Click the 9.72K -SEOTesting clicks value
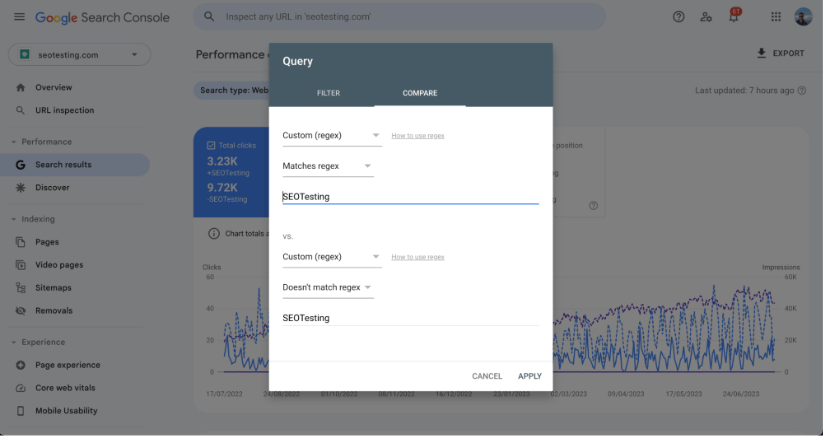The height and width of the screenshot is (436, 823). coord(222,187)
